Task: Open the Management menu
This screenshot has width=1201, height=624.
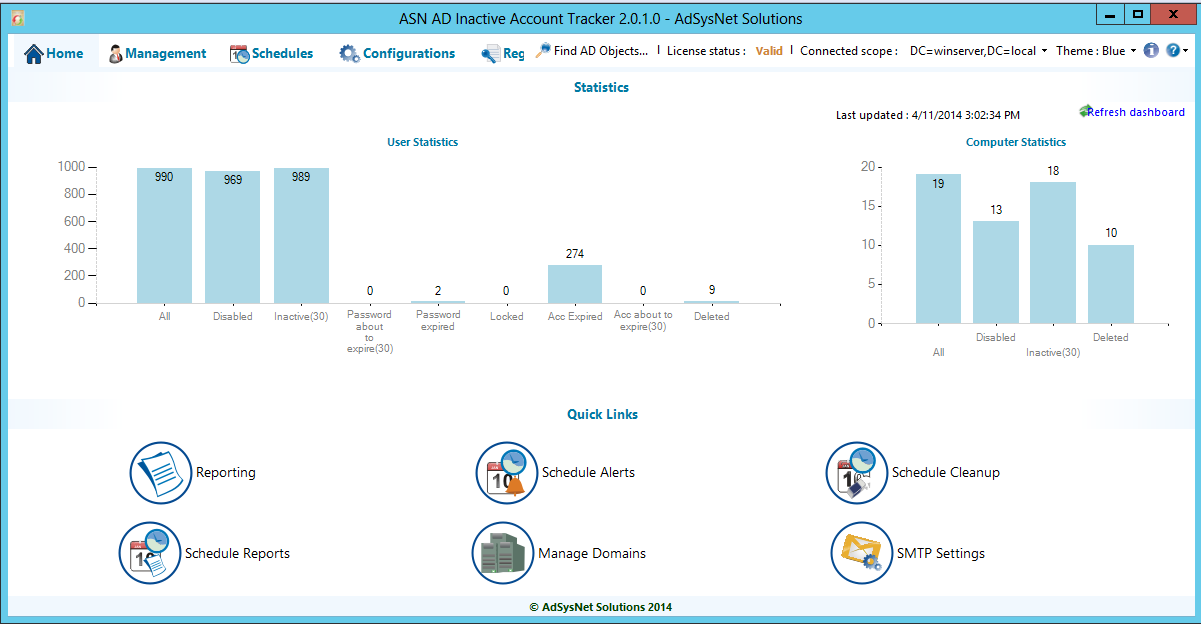Action: coord(157,53)
